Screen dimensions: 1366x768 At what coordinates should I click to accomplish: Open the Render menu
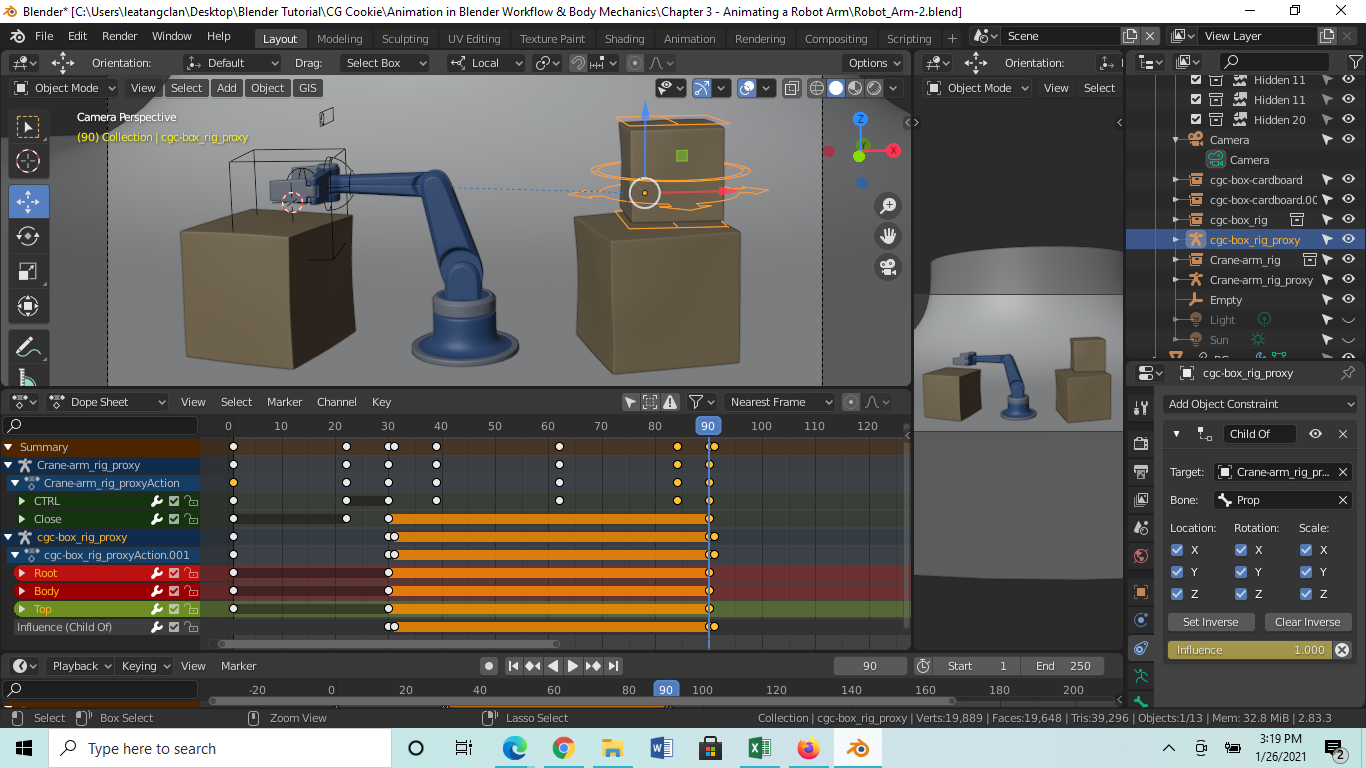pos(120,36)
